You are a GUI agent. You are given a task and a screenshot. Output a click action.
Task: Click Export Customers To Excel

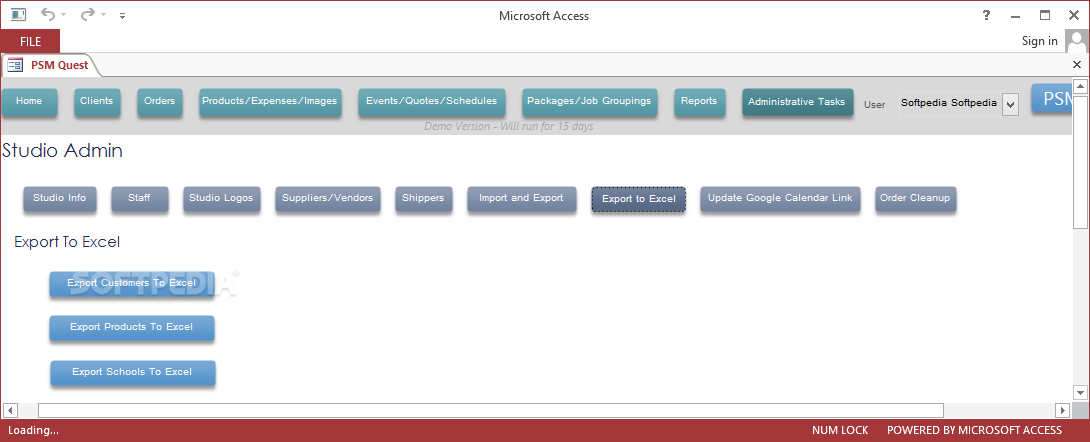pos(131,284)
